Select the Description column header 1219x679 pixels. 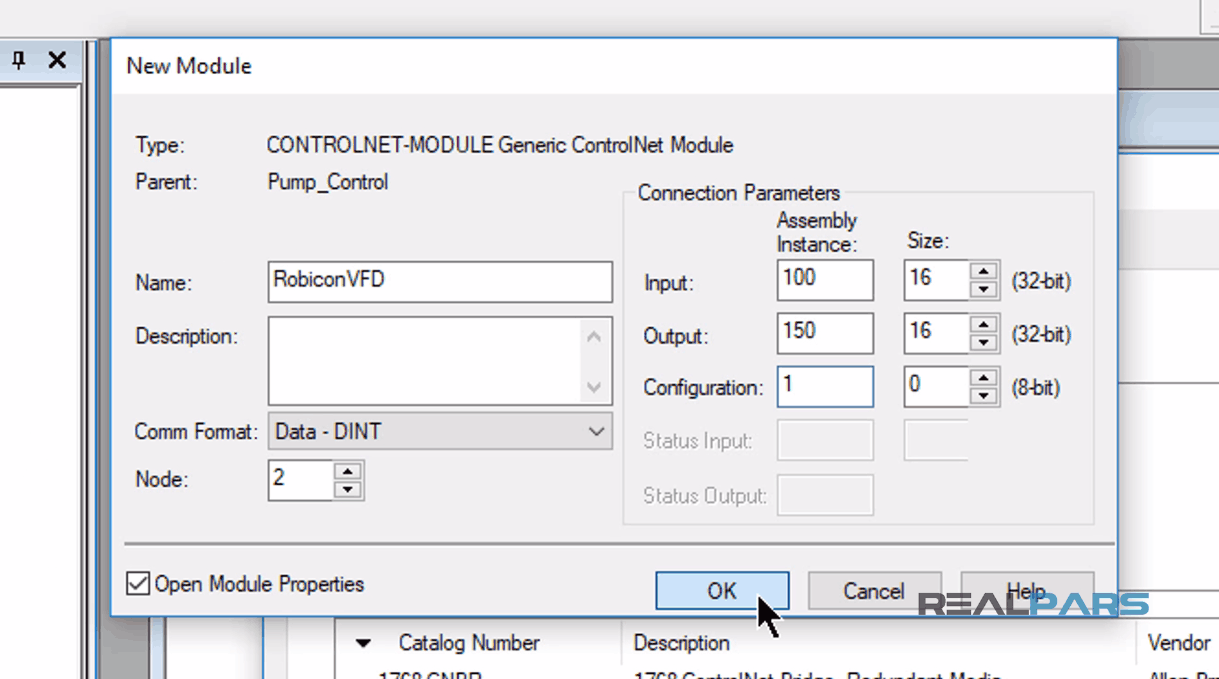click(x=684, y=643)
